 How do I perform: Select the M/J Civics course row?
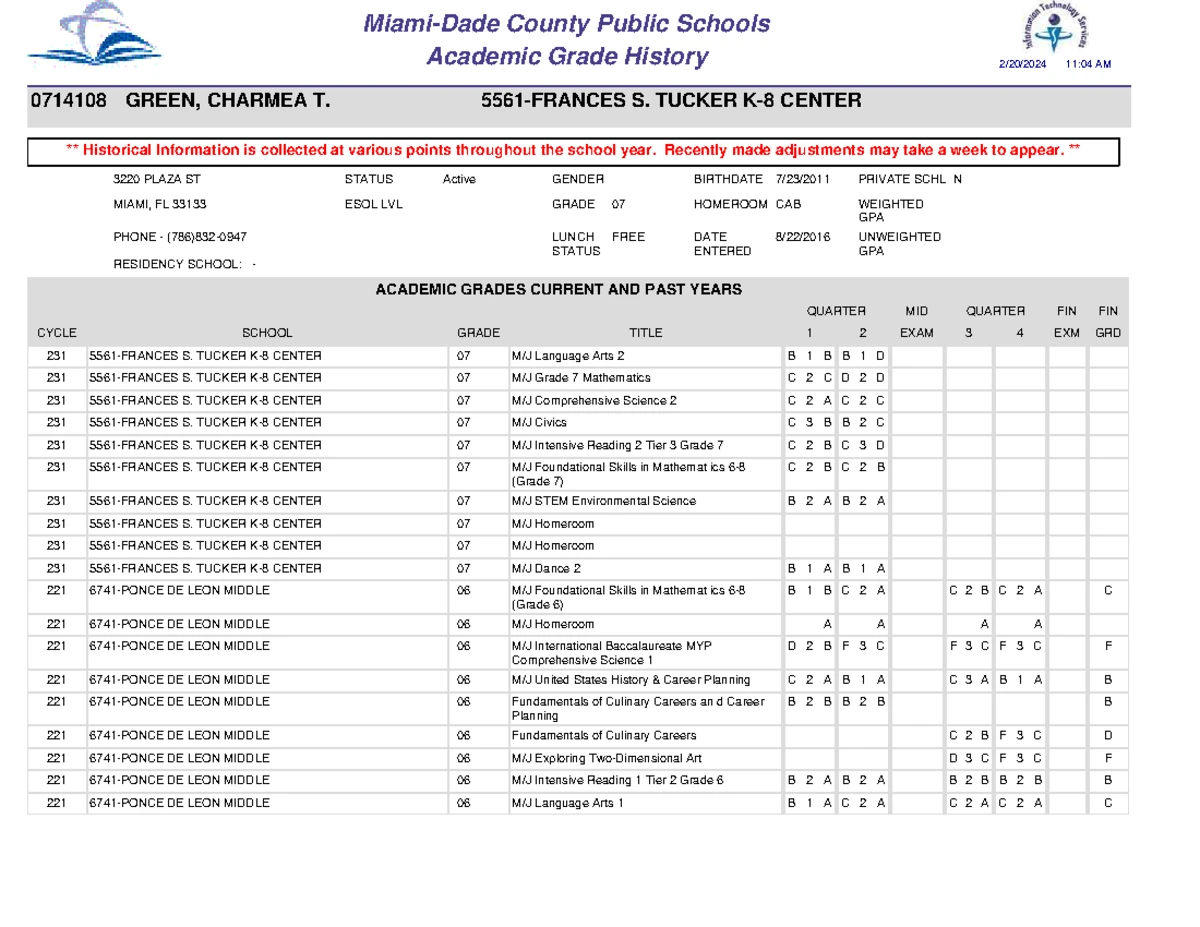point(539,423)
